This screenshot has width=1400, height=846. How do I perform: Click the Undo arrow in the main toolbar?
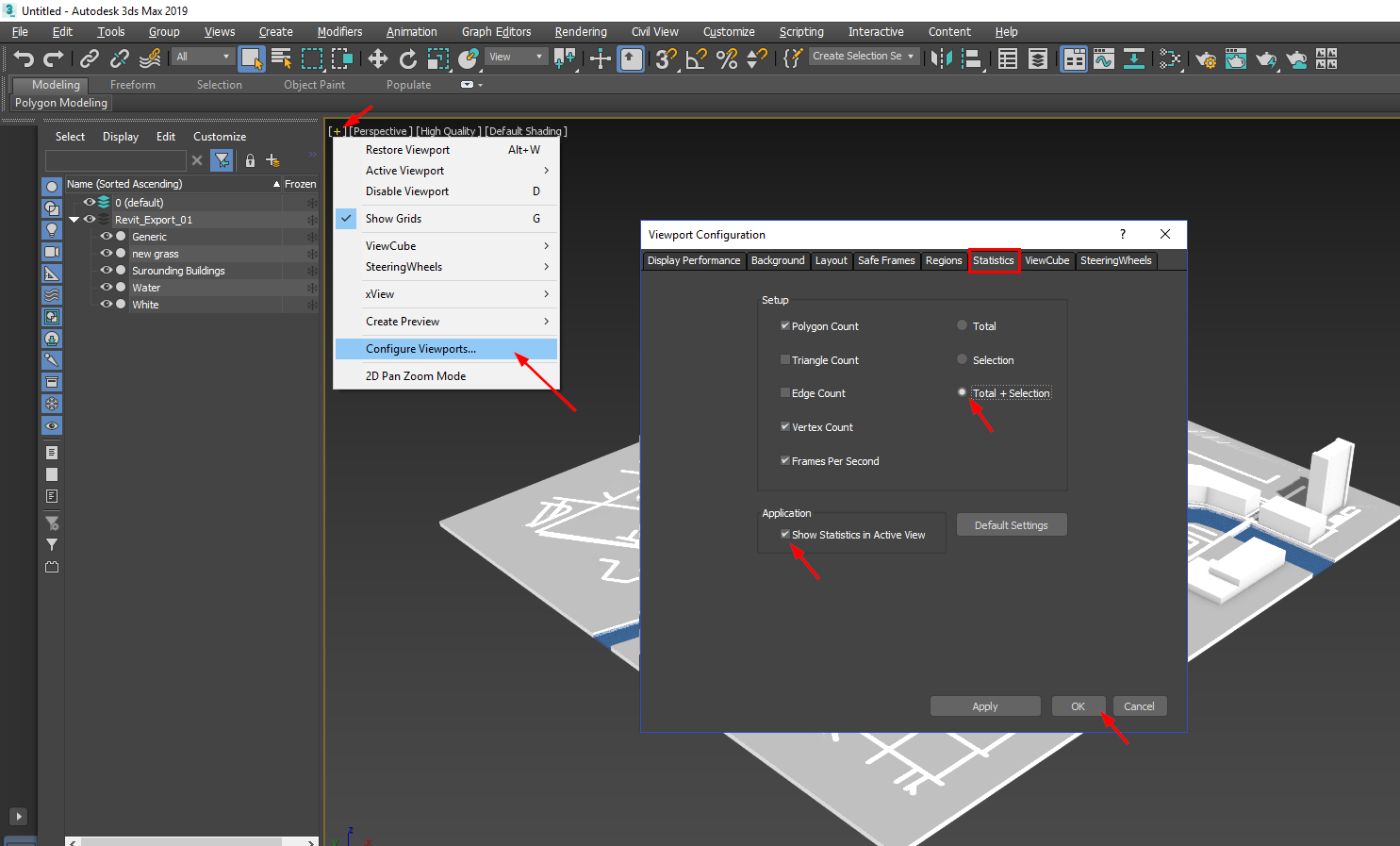pyautogui.click(x=24, y=59)
